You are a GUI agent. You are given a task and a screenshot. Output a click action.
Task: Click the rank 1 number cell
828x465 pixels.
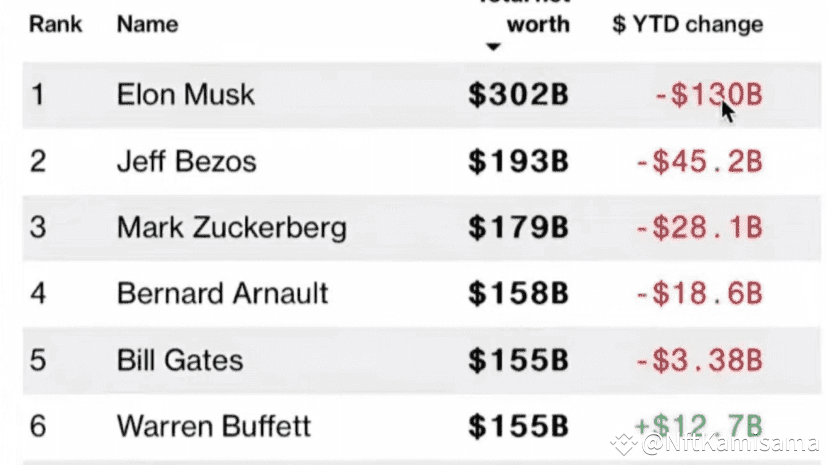tap(37, 94)
